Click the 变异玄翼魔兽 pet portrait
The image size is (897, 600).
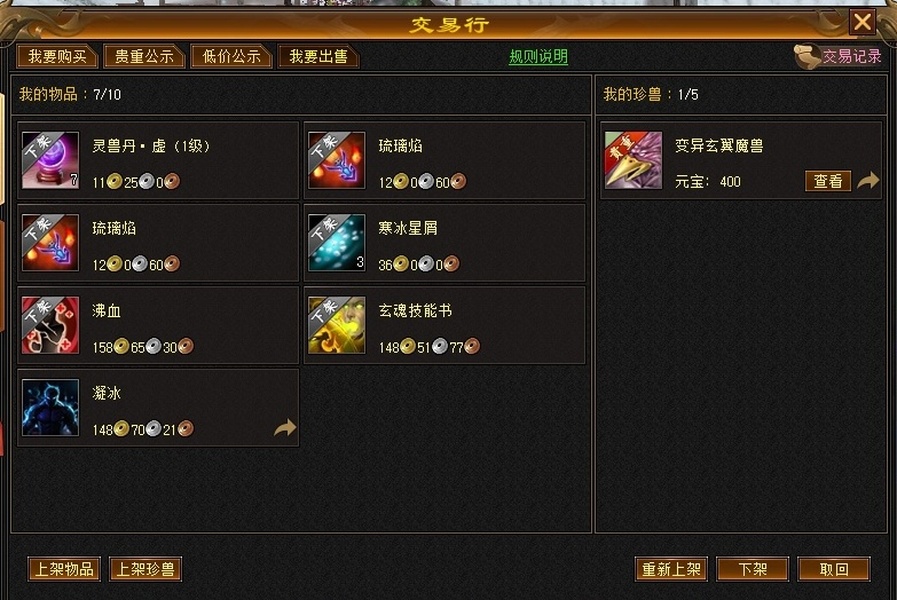click(633, 160)
